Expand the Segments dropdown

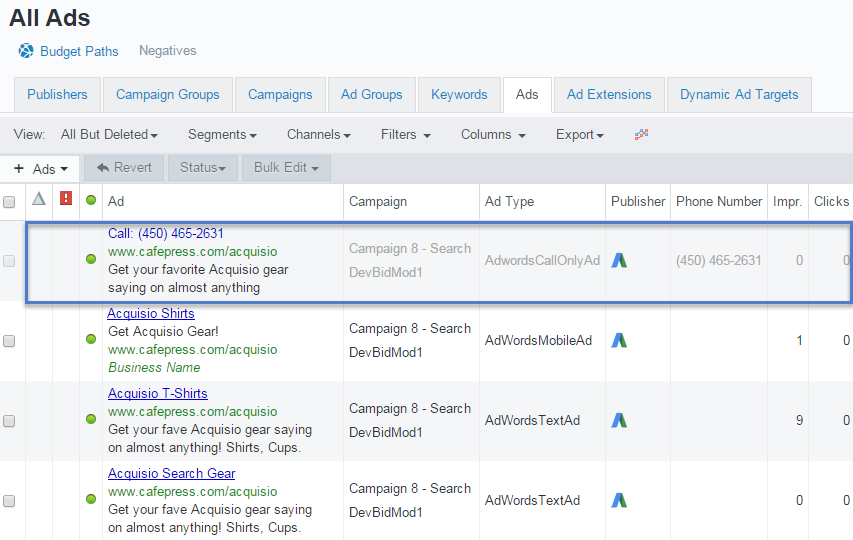tap(222, 134)
